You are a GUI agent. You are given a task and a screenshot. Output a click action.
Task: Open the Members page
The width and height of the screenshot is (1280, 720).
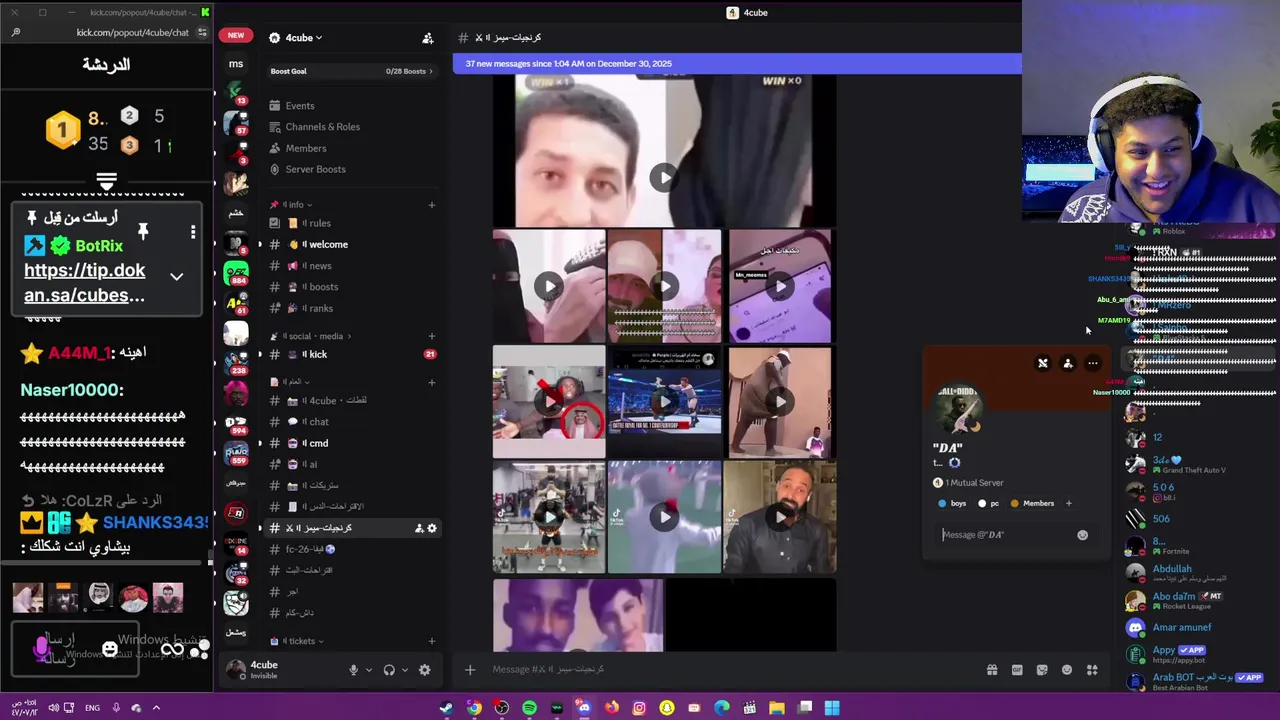305,148
